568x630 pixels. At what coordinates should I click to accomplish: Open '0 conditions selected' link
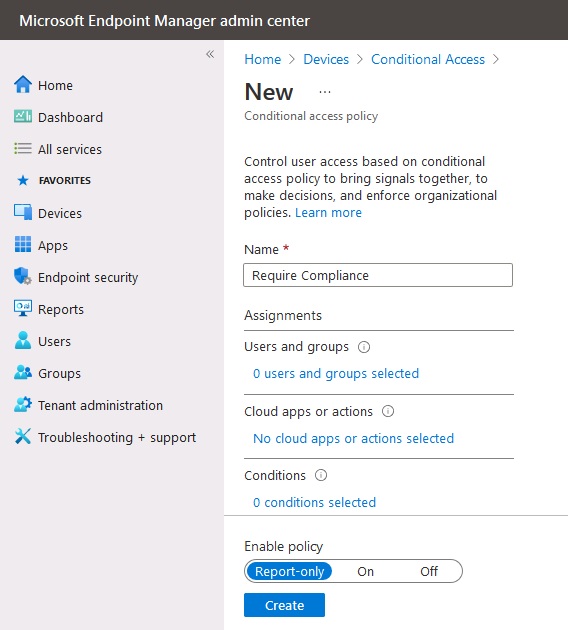tap(315, 502)
